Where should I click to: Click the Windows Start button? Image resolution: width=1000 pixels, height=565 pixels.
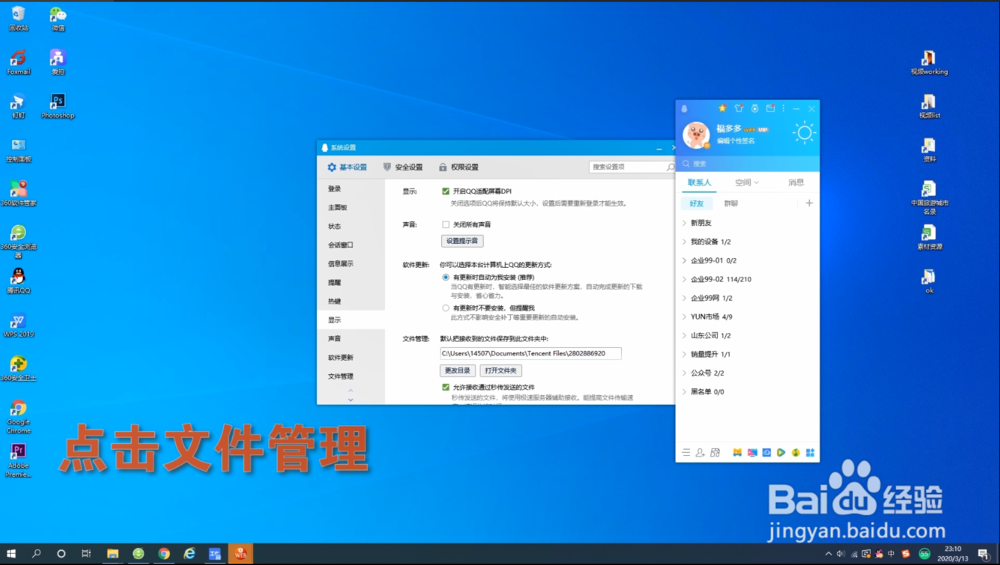(11, 554)
